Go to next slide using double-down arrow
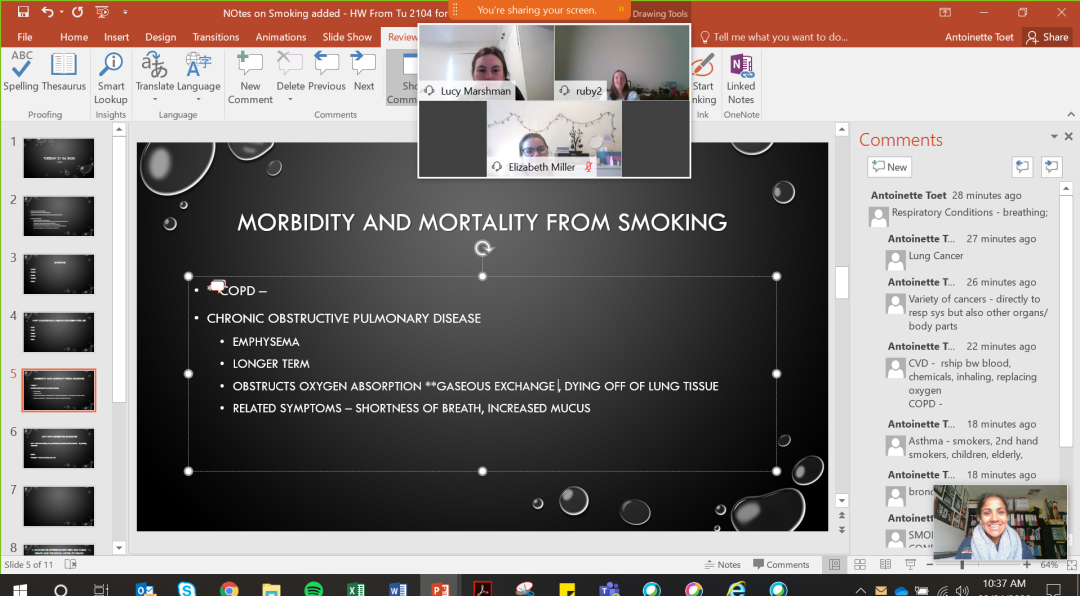This screenshot has height=596, width=1080. (x=842, y=530)
